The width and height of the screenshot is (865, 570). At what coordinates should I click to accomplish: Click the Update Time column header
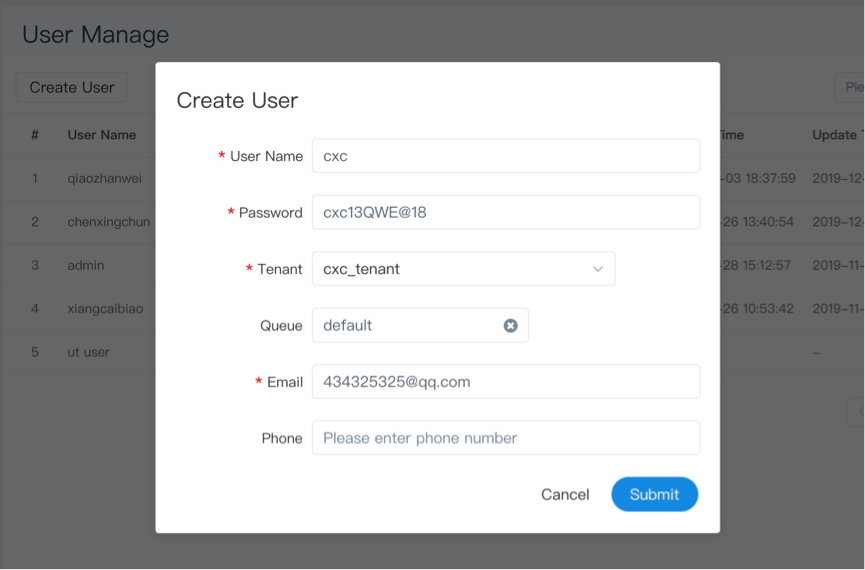tap(836, 135)
